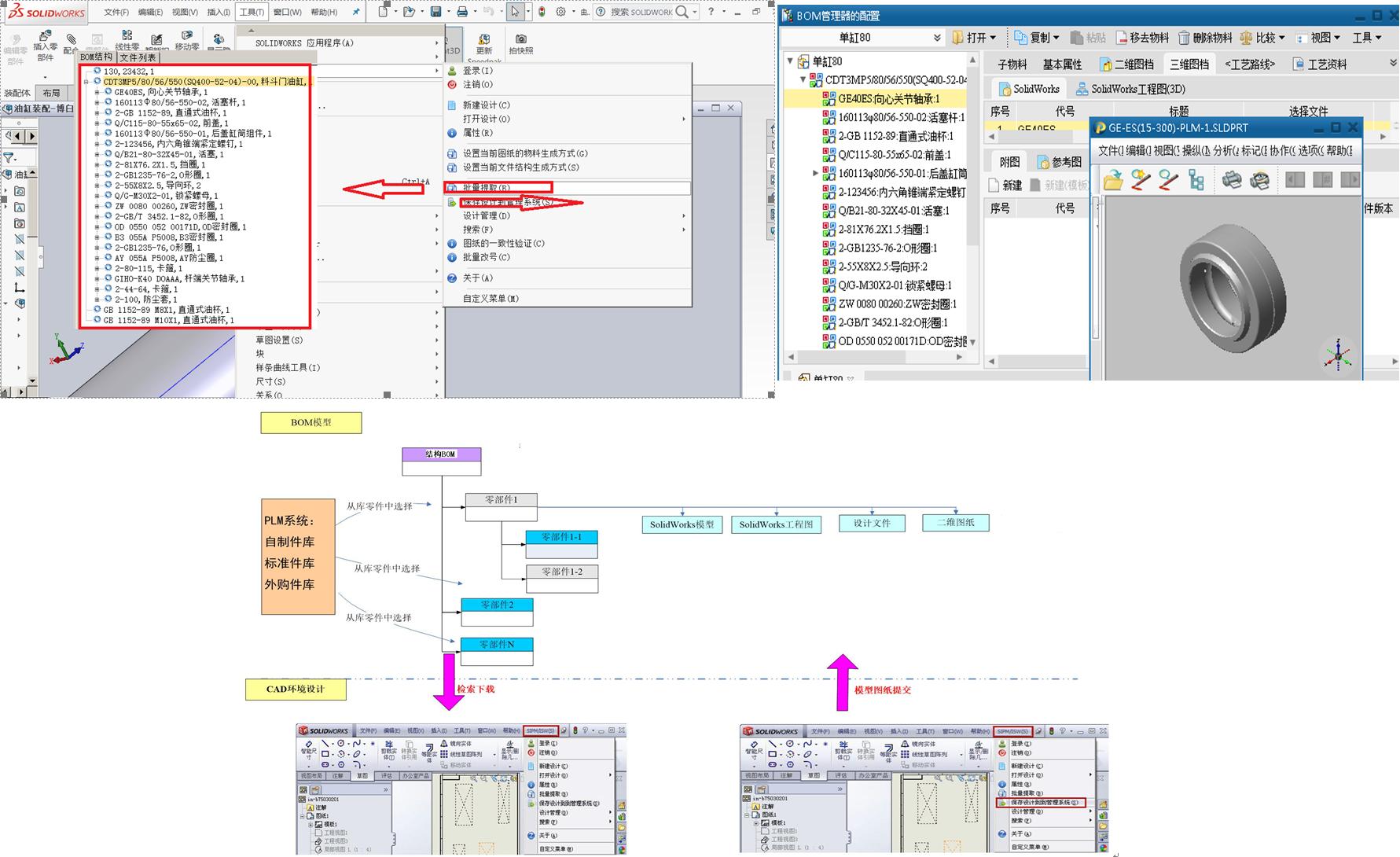Open the 插入(I) menu in SolidWorks
Screen dimensions: 1400x857
tap(219, 12)
